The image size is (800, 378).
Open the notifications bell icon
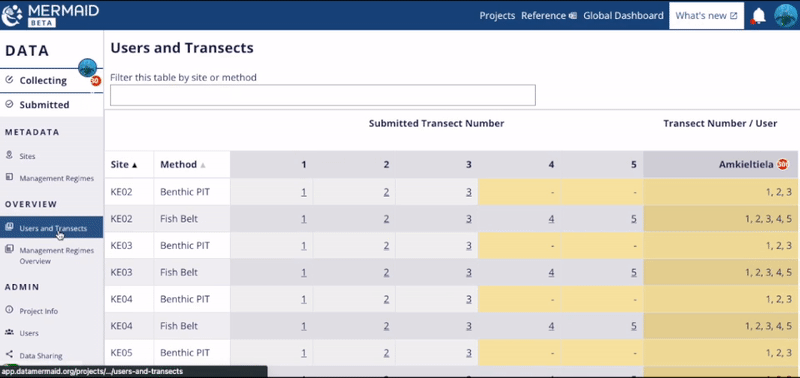tap(759, 16)
